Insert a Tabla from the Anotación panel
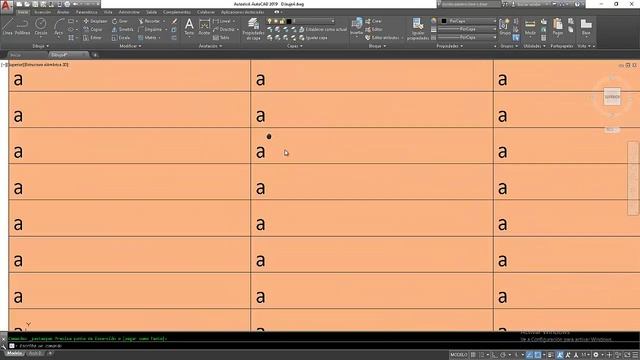640x360 pixels. (221, 38)
